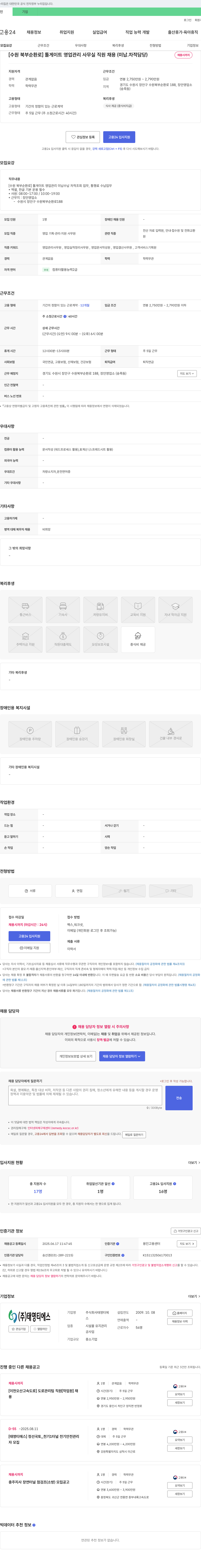
Task: Open the 출산휴가·육아휴직 menu
Action: click(x=183, y=32)
